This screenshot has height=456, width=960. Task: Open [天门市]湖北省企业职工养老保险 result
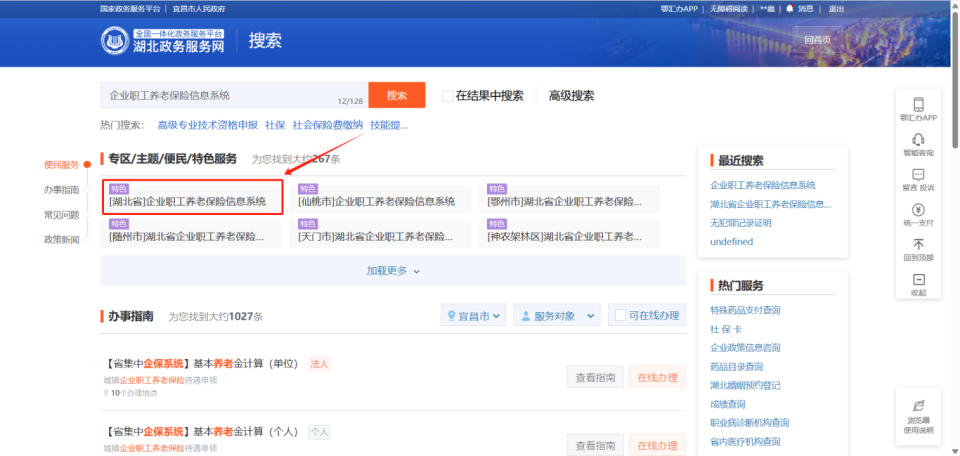(380, 234)
